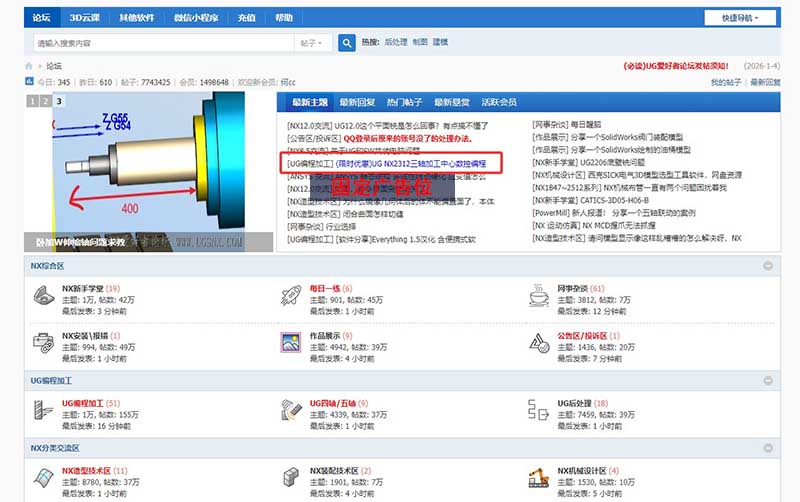Open the 我的帖子 link

pyautogui.click(x=725, y=82)
